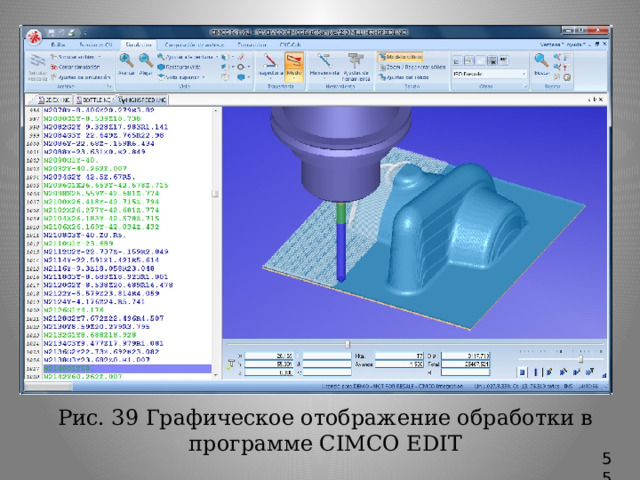Viewport: 640px width, 480px height.
Task: Click fourth dark icon in Otros group
Action: (492, 61)
